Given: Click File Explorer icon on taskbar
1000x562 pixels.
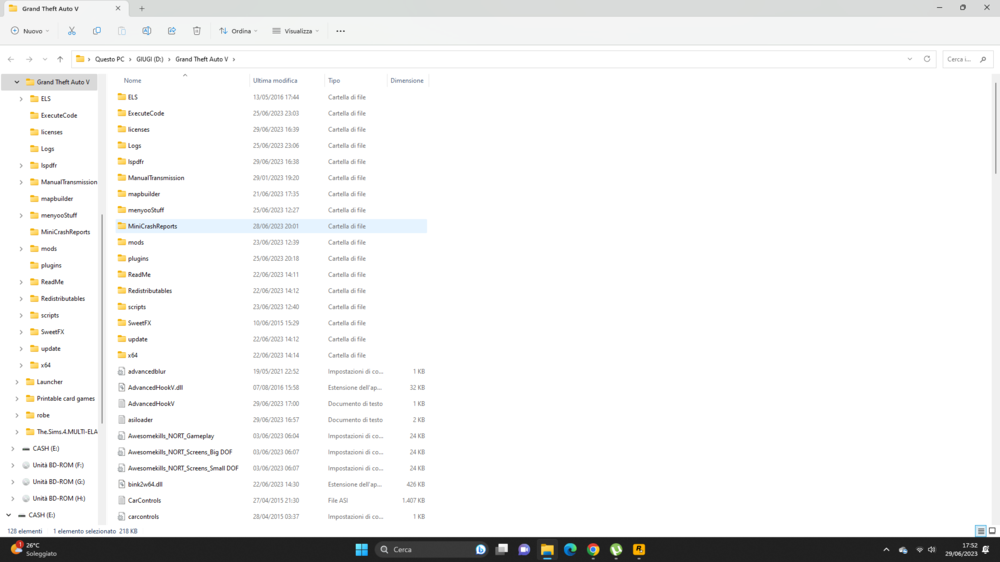Looking at the screenshot, I should 547,549.
